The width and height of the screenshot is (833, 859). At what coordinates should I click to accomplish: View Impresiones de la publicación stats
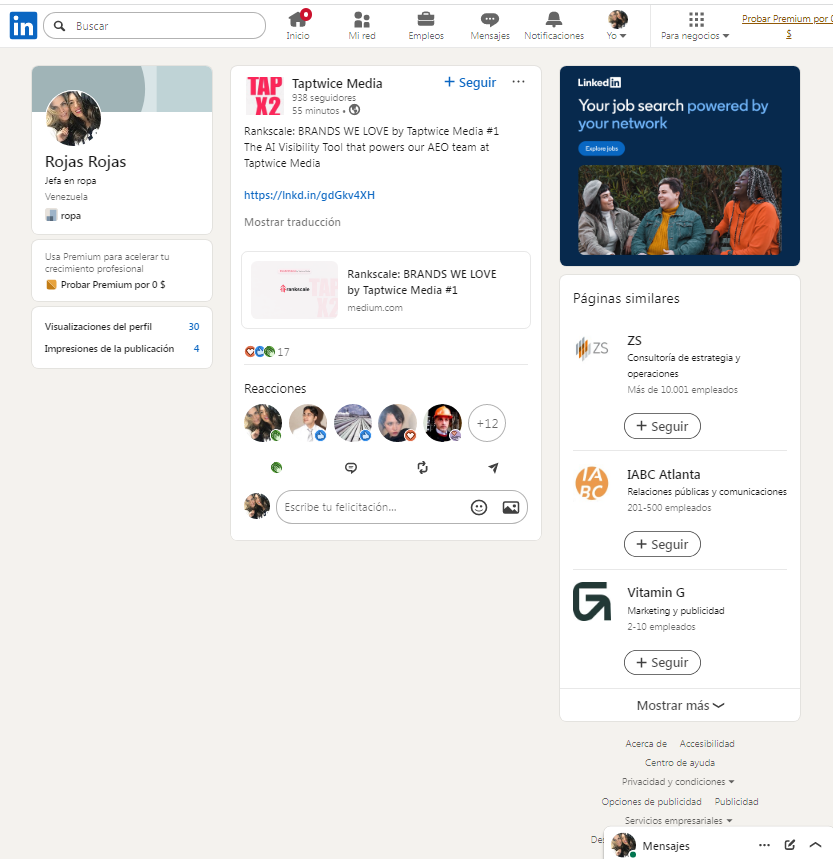[122, 348]
